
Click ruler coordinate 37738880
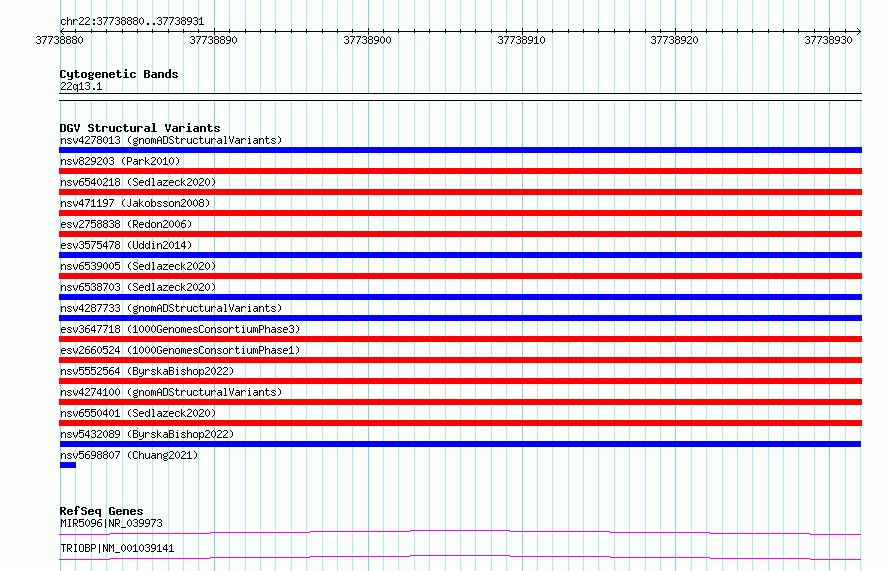click(59, 40)
